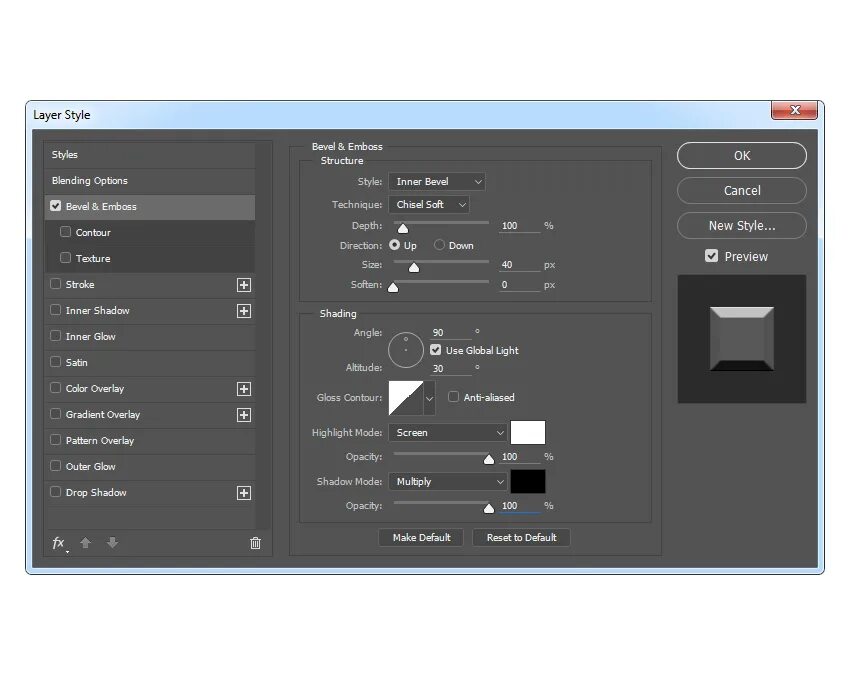This screenshot has width=850, height=675.
Task: Select the Contour row label
Action: point(93,233)
